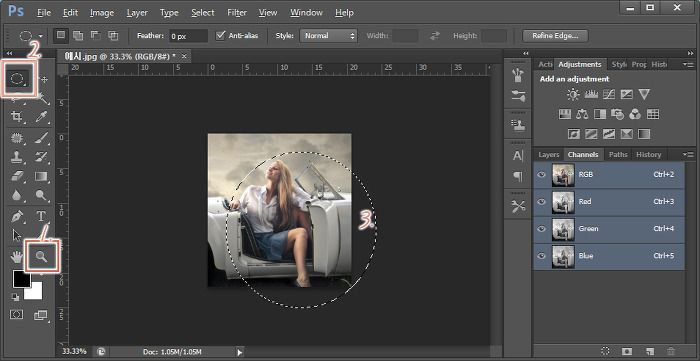Toggle visibility of the Red channel
The image size is (700, 361).
pyautogui.click(x=542, y=202)
